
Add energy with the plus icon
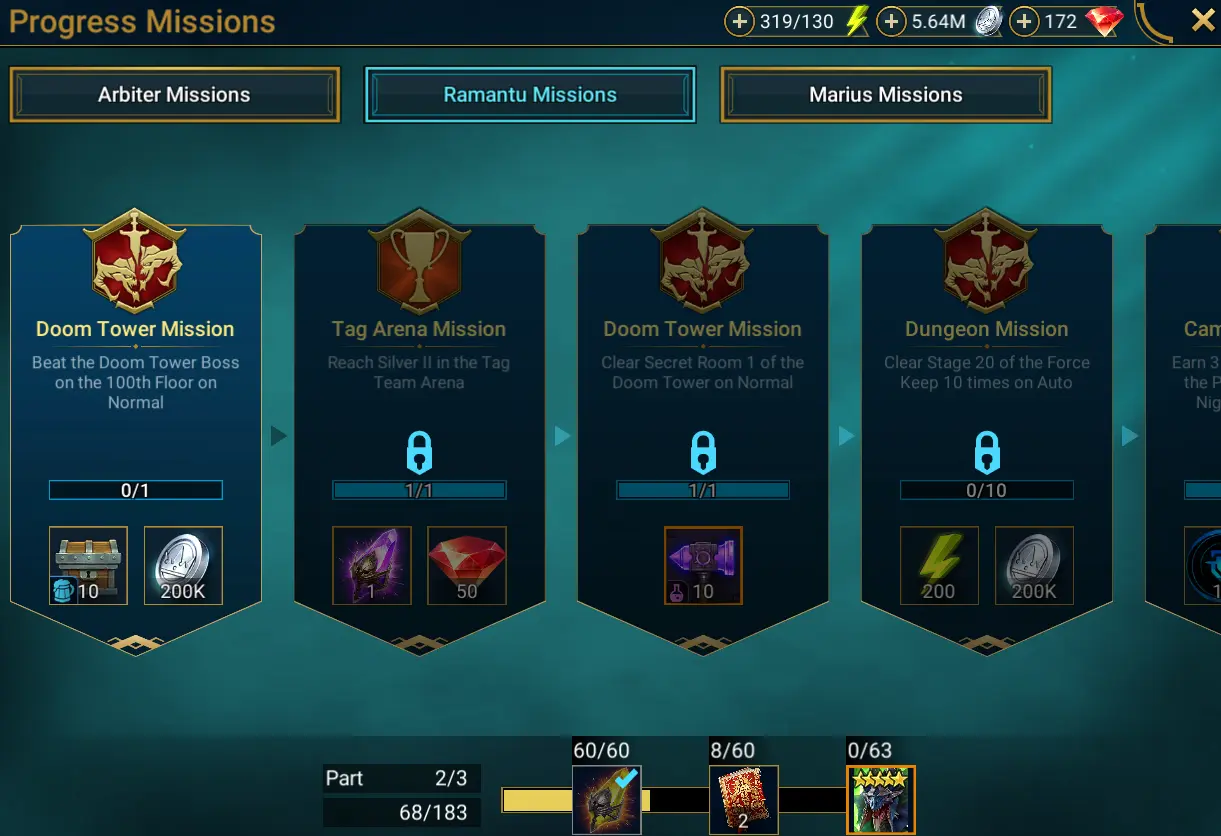pos(739,21)
